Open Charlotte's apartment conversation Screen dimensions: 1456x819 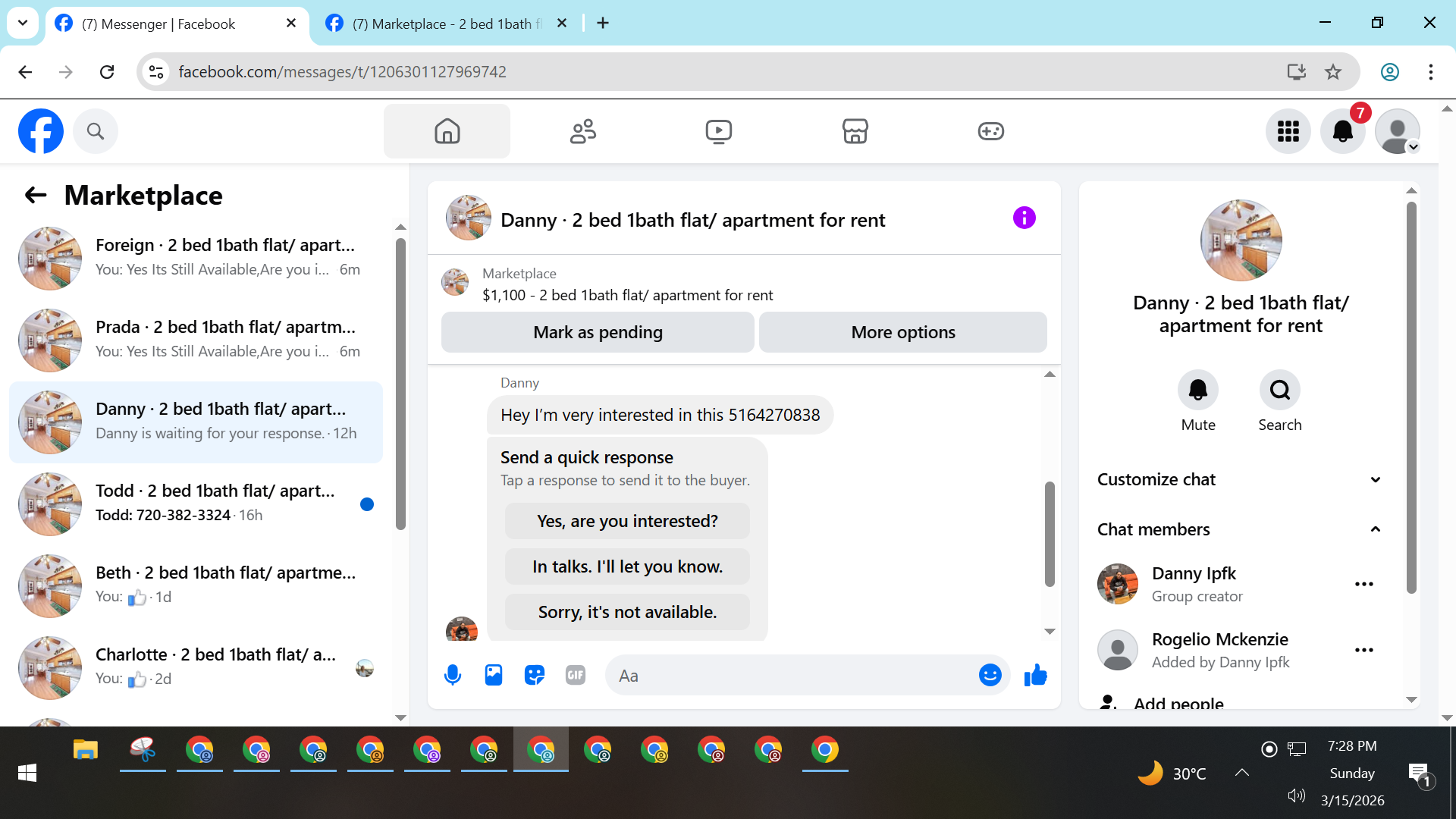click(196, 667)
